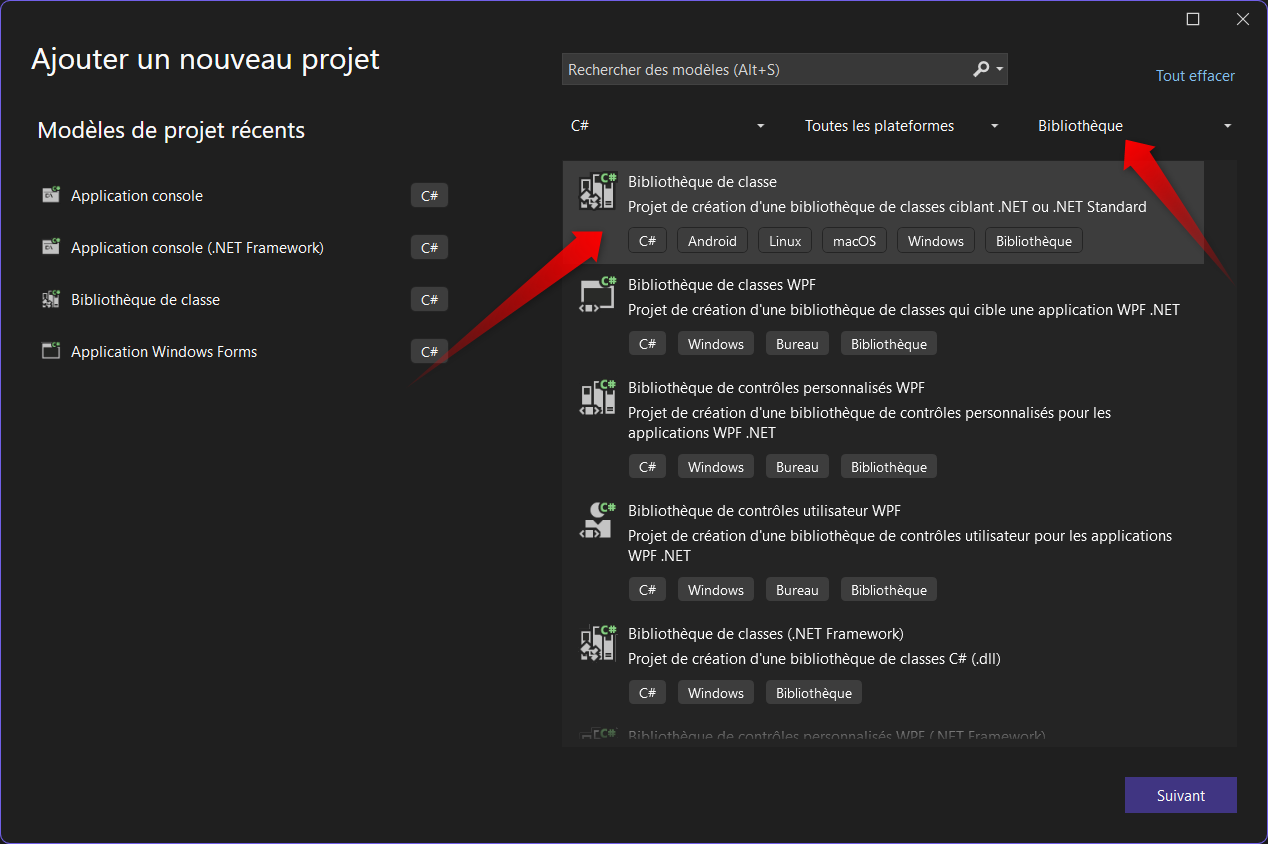Click the Tout effacer link
This screenshot has height=844, width=1268.
click(1195, 75)
